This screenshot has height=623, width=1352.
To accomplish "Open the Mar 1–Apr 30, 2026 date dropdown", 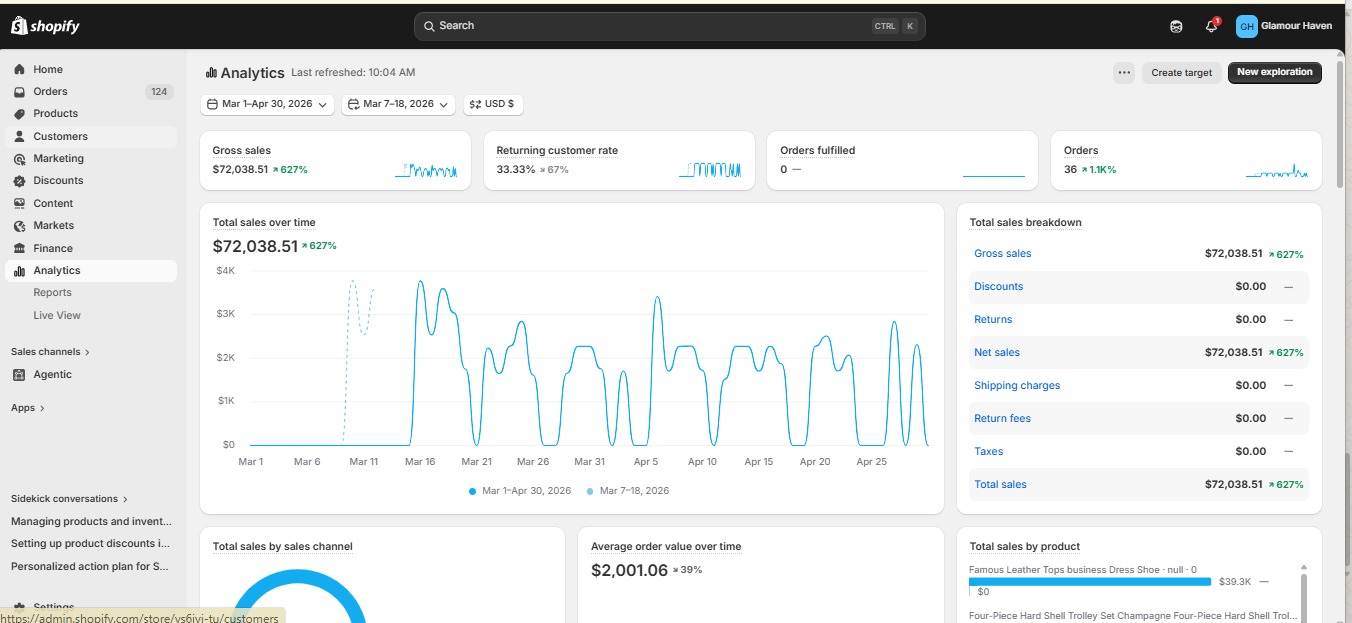I will [x=267, y=104].
